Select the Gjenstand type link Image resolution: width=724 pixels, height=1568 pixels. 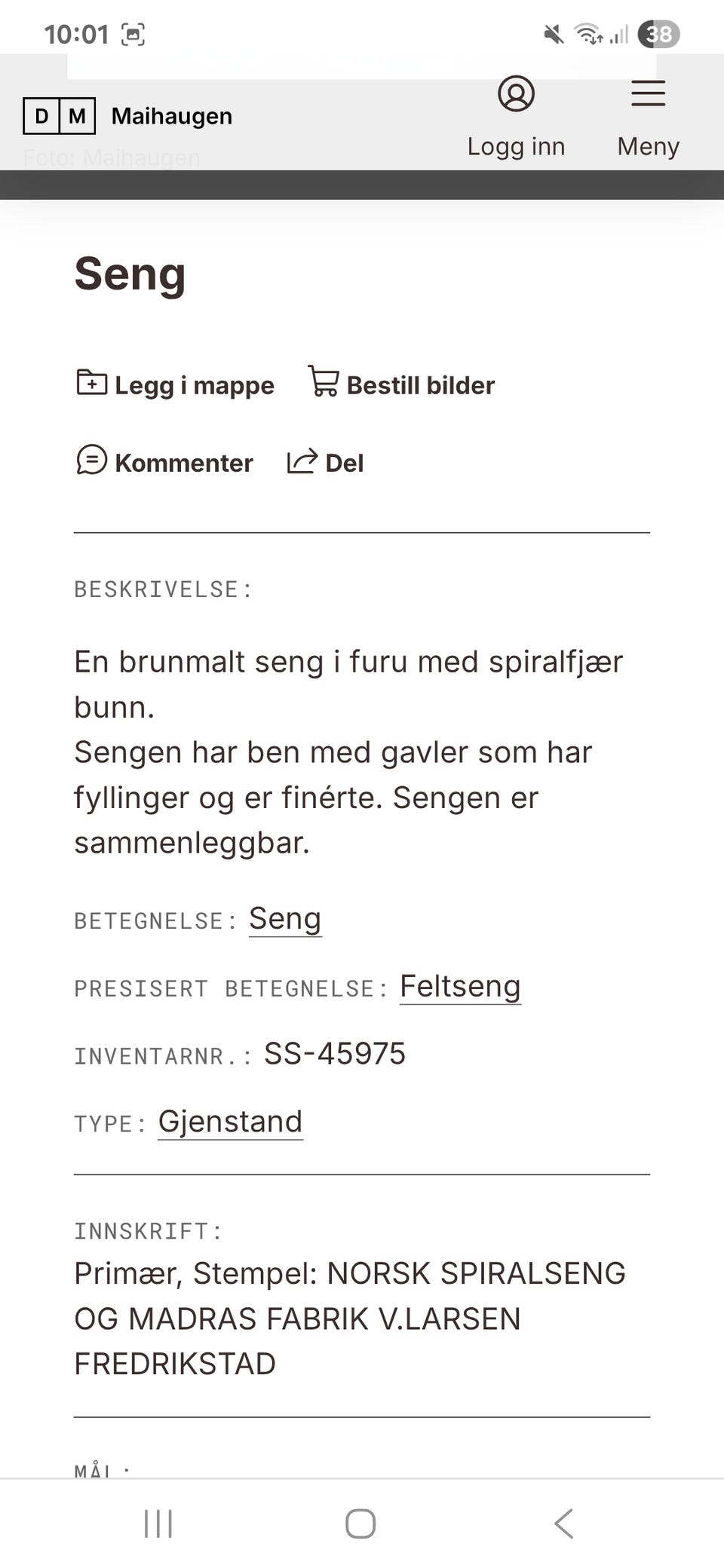(x=230, y=1122)
